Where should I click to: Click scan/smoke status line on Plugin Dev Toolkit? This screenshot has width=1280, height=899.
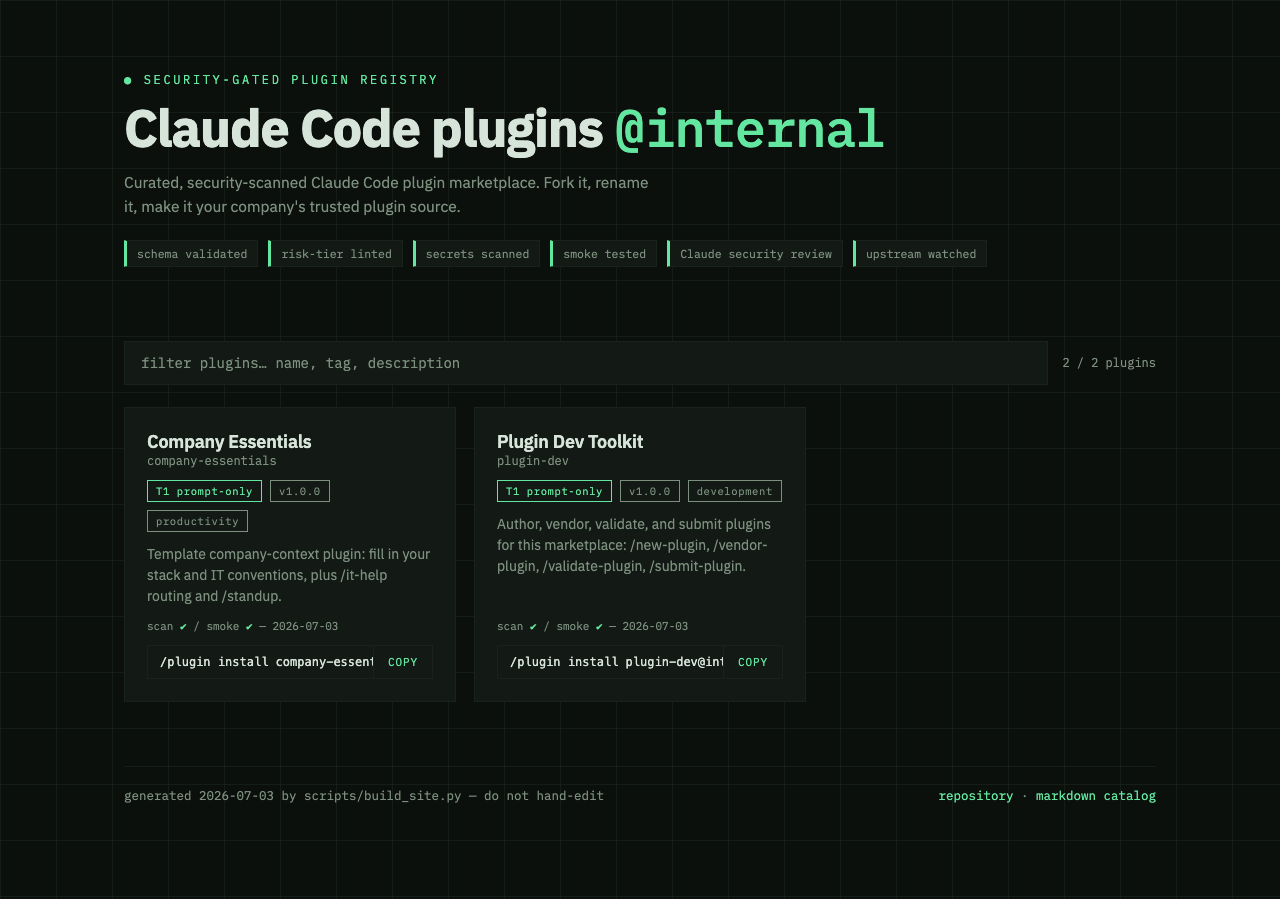coord(592,626)
